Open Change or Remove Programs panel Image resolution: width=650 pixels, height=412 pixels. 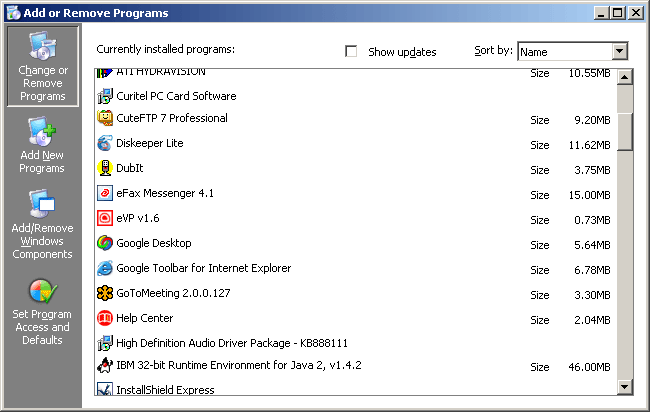click(43, 66)
